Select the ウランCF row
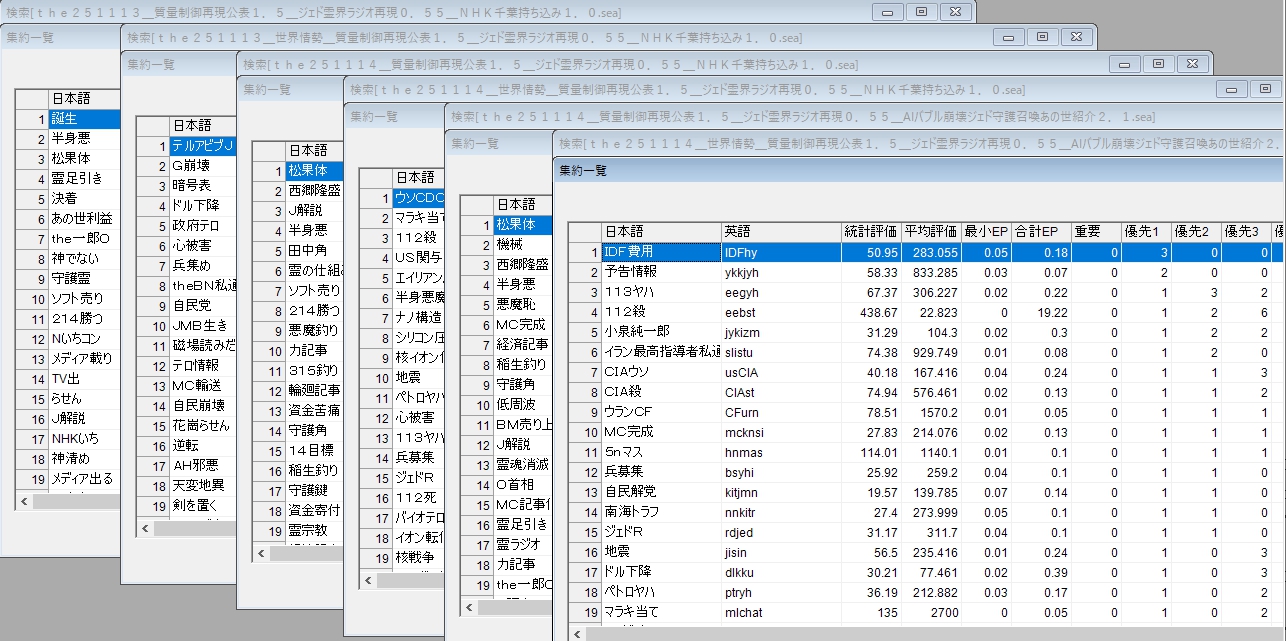Image resolution: width=1286 pixels, height=641 pixels. (x=660, y=412)
